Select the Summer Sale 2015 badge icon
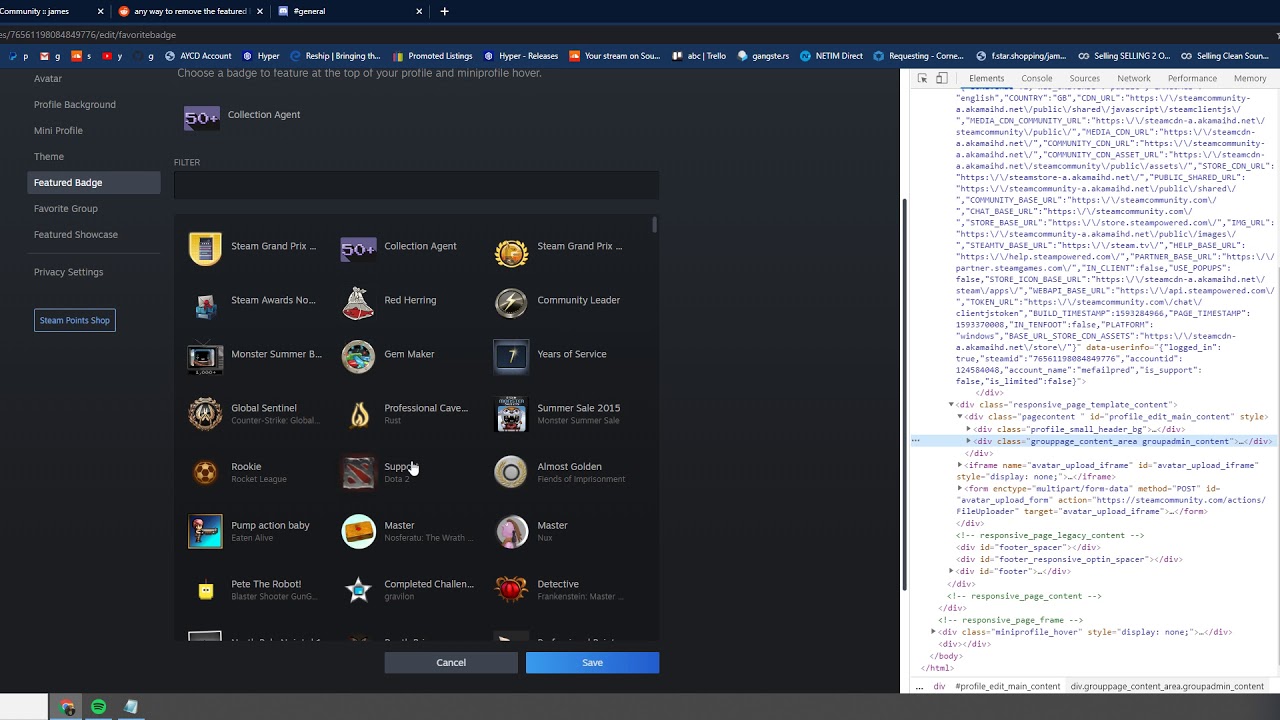The width and height of the screenshot is (1280, 720). tap(511, 413)
